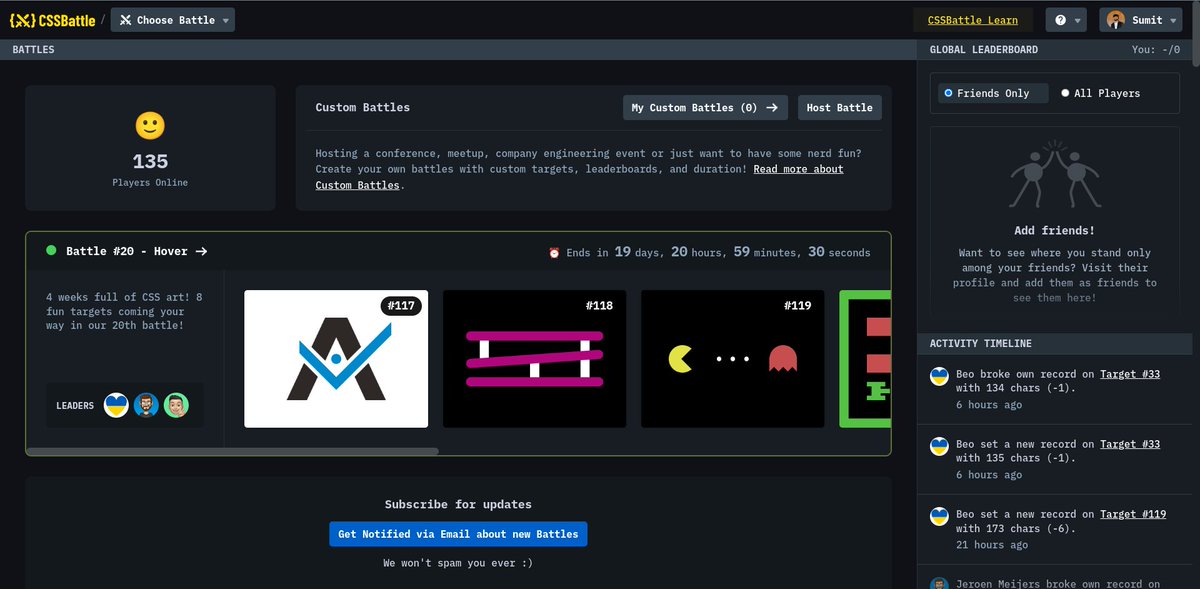Click the first leader avatar with Ukraine flag
Image resolution: width=1200 pixels, height=589 pixels.
pos(116,405)
